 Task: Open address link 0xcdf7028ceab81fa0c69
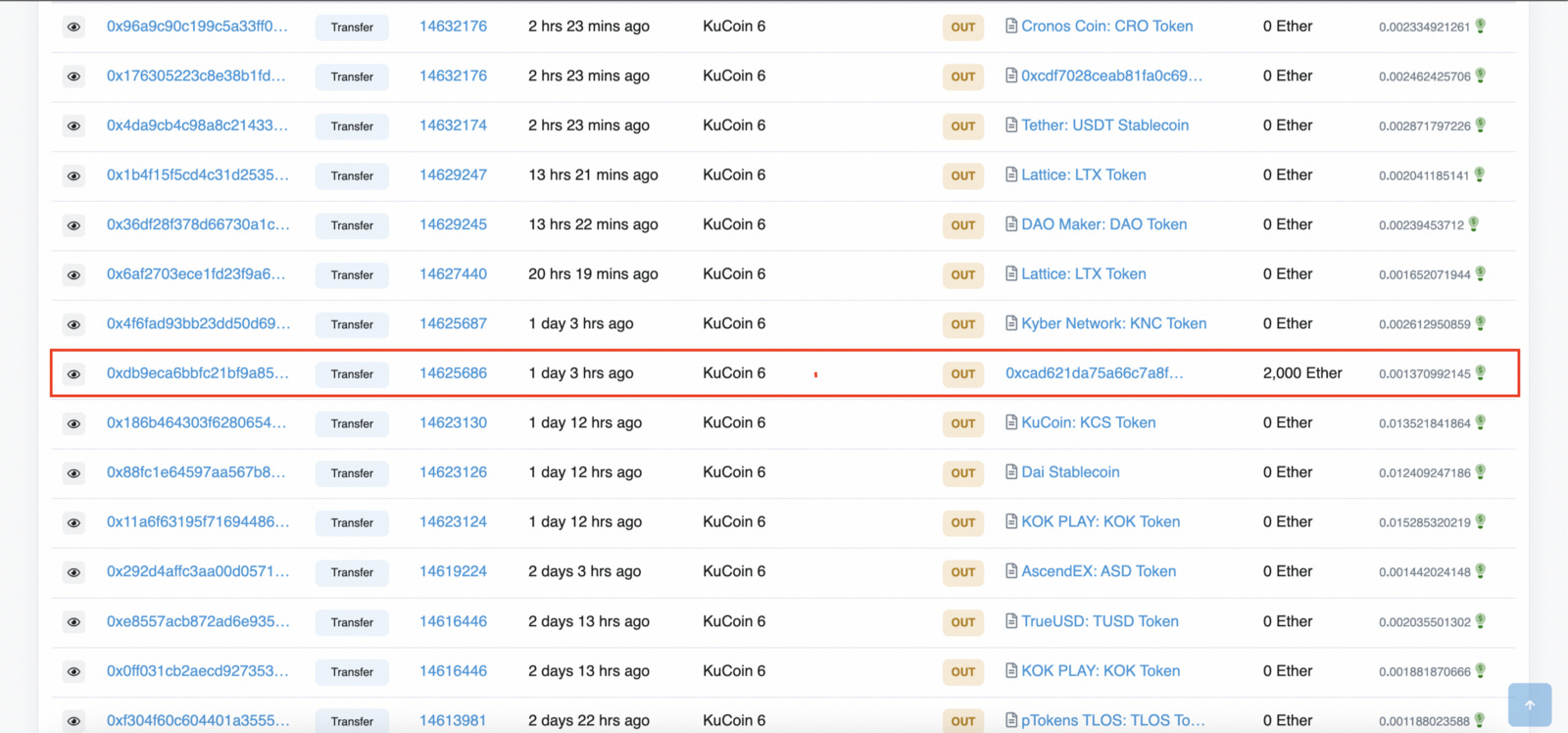1111,75
